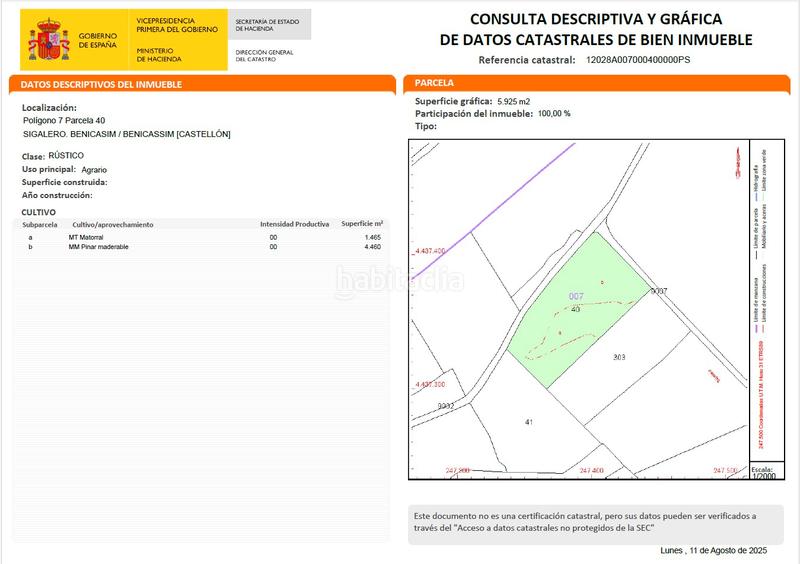Click the Superficie m² column header
The width and height of the screenshot is (800, 564).
(x=362, y=225)
